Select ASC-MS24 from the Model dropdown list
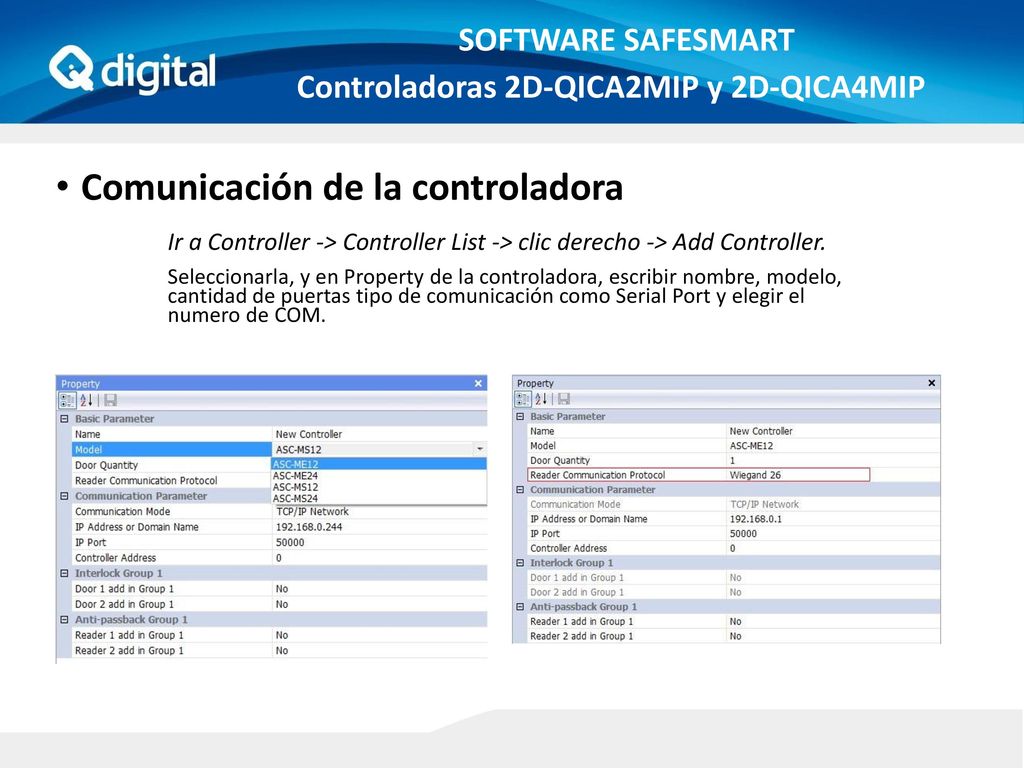The height and width of the screenshot is (768, 1024). click(x=379, y=498)
